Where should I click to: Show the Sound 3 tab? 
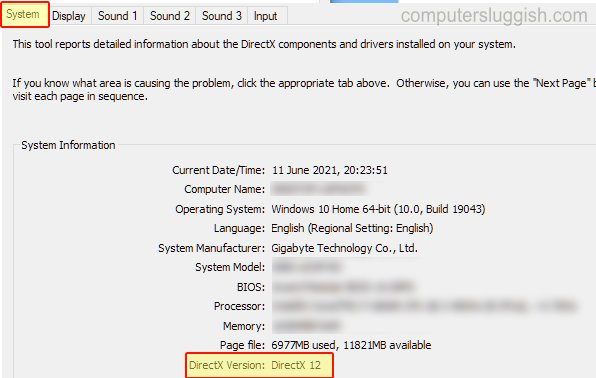pos(222,16)
